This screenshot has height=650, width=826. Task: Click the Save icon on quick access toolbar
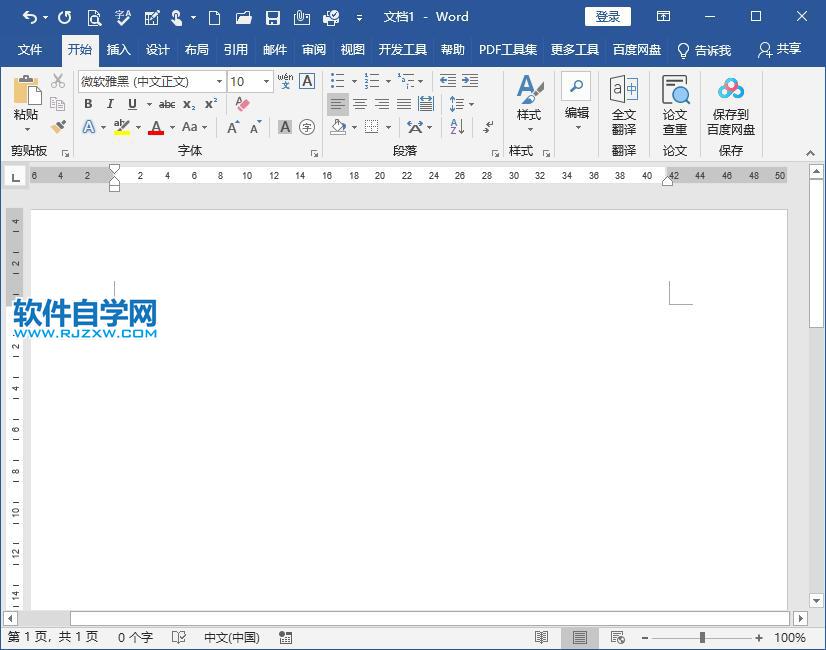[273, 17]
